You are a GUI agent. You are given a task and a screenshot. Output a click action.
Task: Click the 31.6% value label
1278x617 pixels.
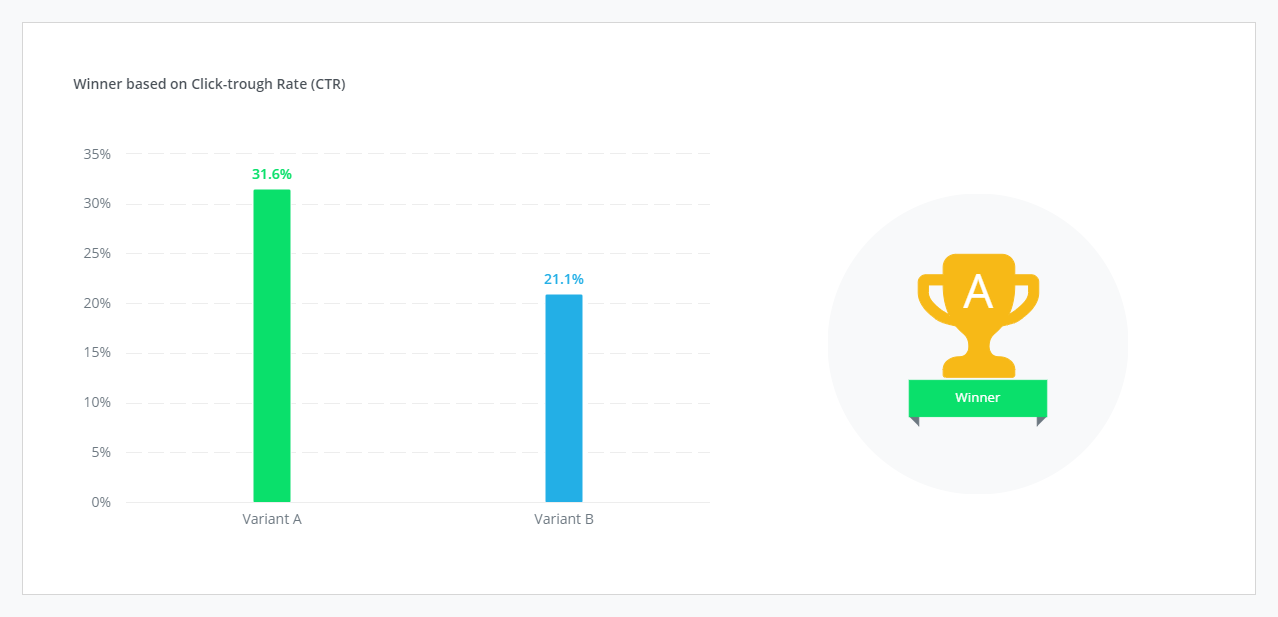pos(272,174)
